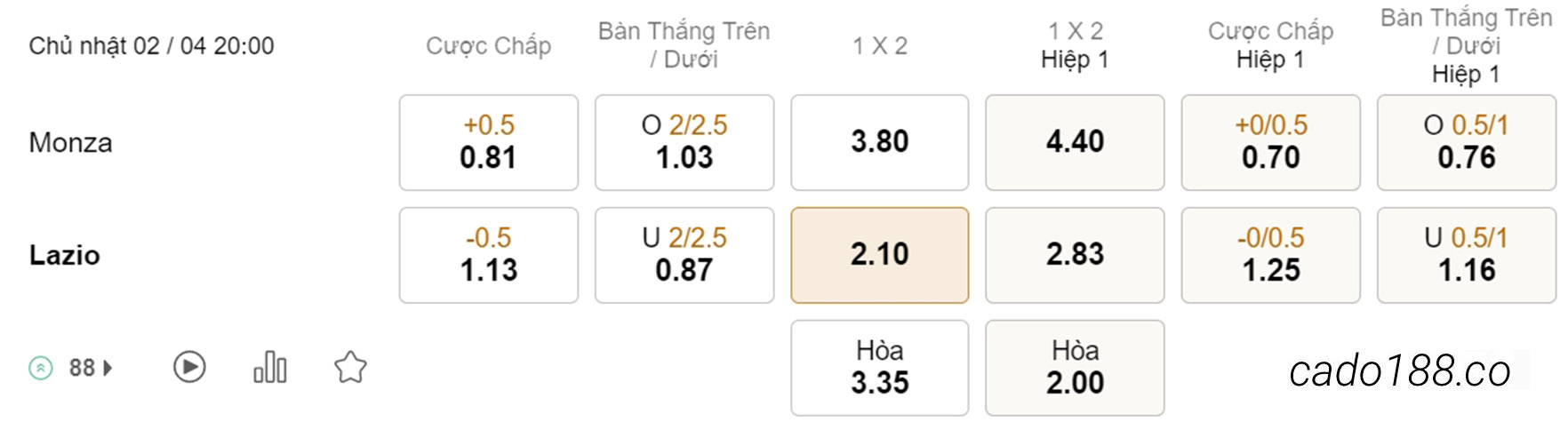1568x446 pixels.
Task: Open the Lazio team name link
Action: (x=65, y=255)
